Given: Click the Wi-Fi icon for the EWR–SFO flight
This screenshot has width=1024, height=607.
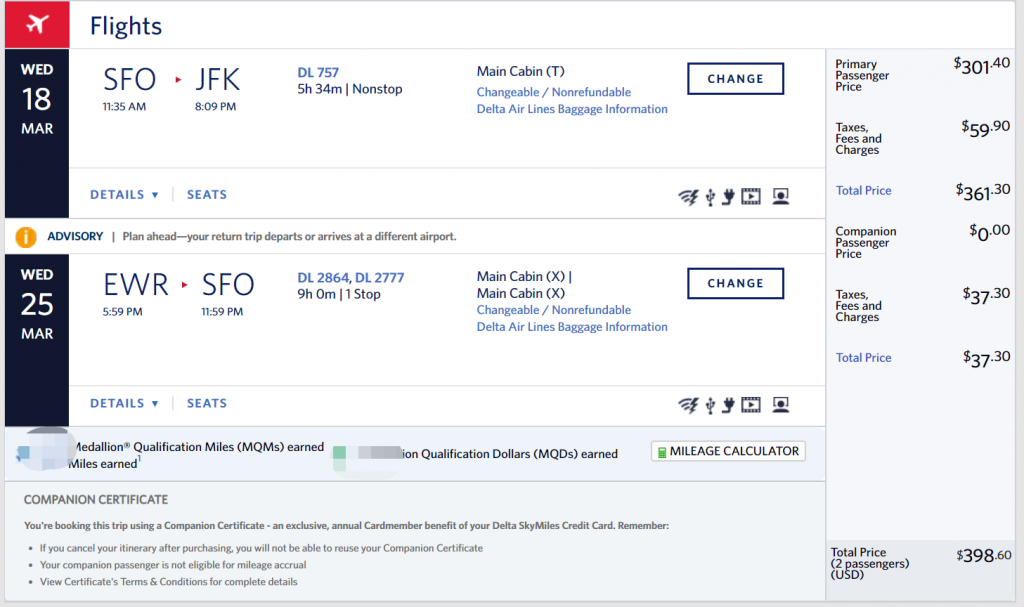Looking at the screenshot, I should tap(688, 405).
